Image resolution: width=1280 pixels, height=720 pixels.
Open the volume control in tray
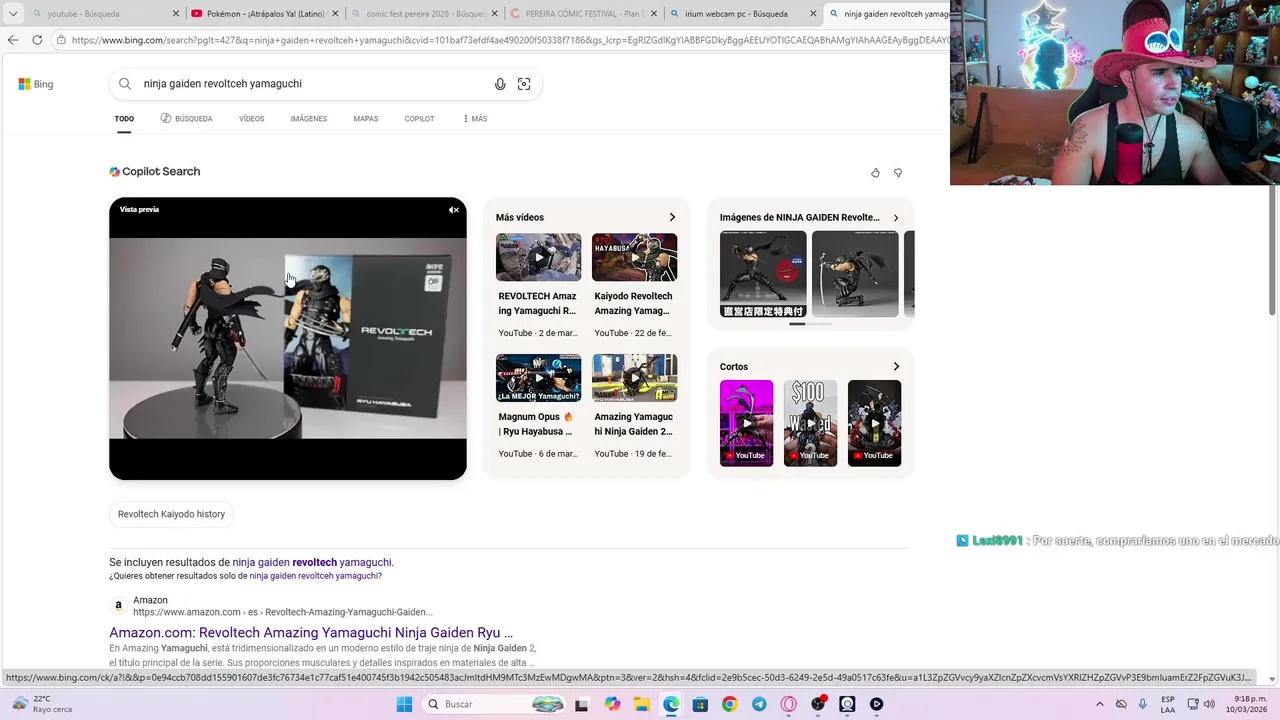click(x=1210, y=704)
